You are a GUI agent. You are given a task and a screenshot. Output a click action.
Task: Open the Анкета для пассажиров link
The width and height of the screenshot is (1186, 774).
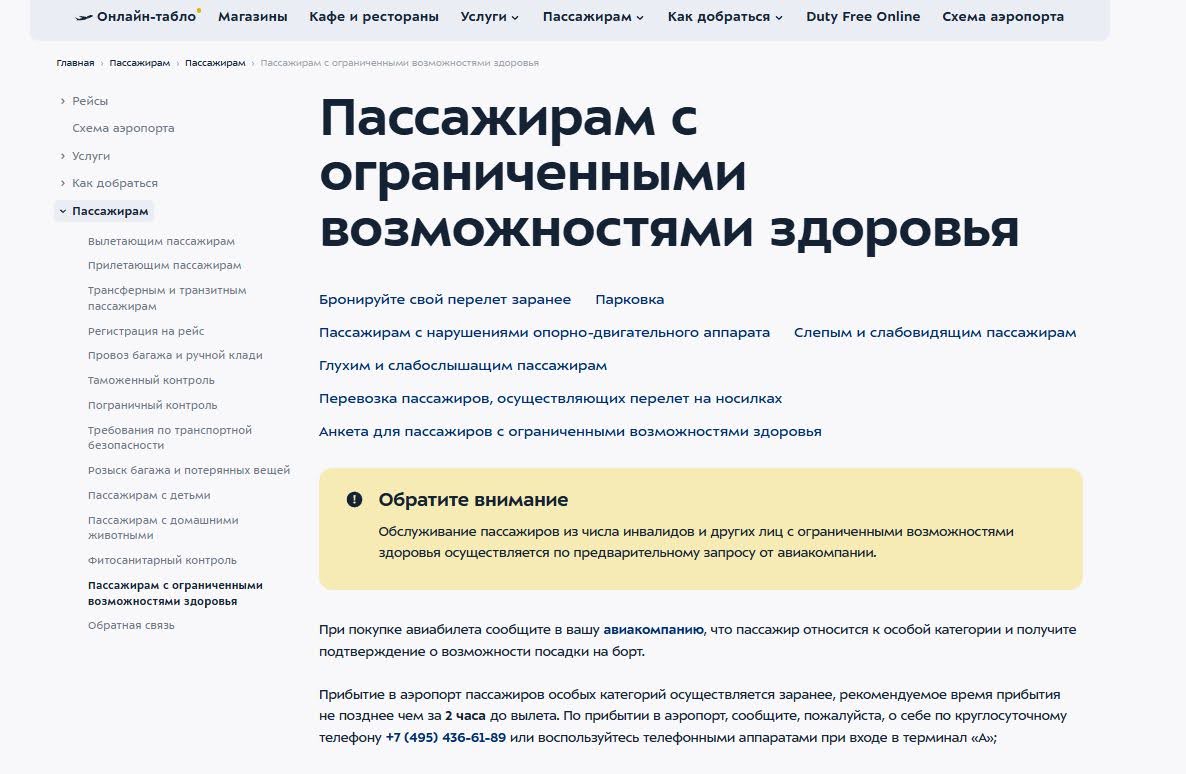[x=570, y=431]
